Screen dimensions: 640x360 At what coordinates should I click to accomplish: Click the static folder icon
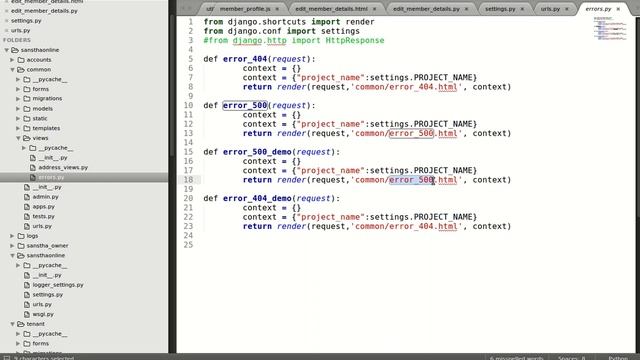click(x=27, y=118)
